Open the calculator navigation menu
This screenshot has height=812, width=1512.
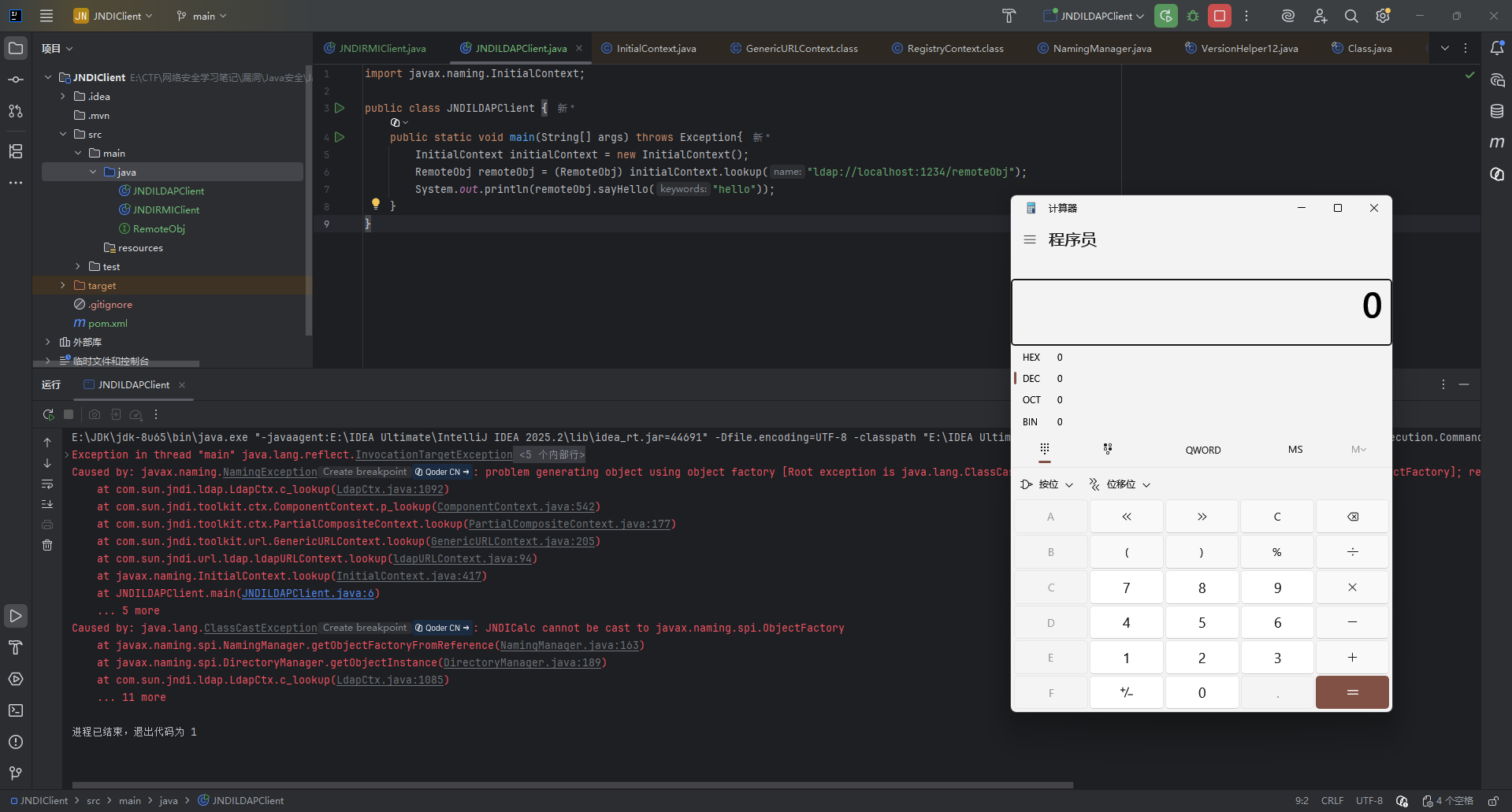tap(1030, 239)
